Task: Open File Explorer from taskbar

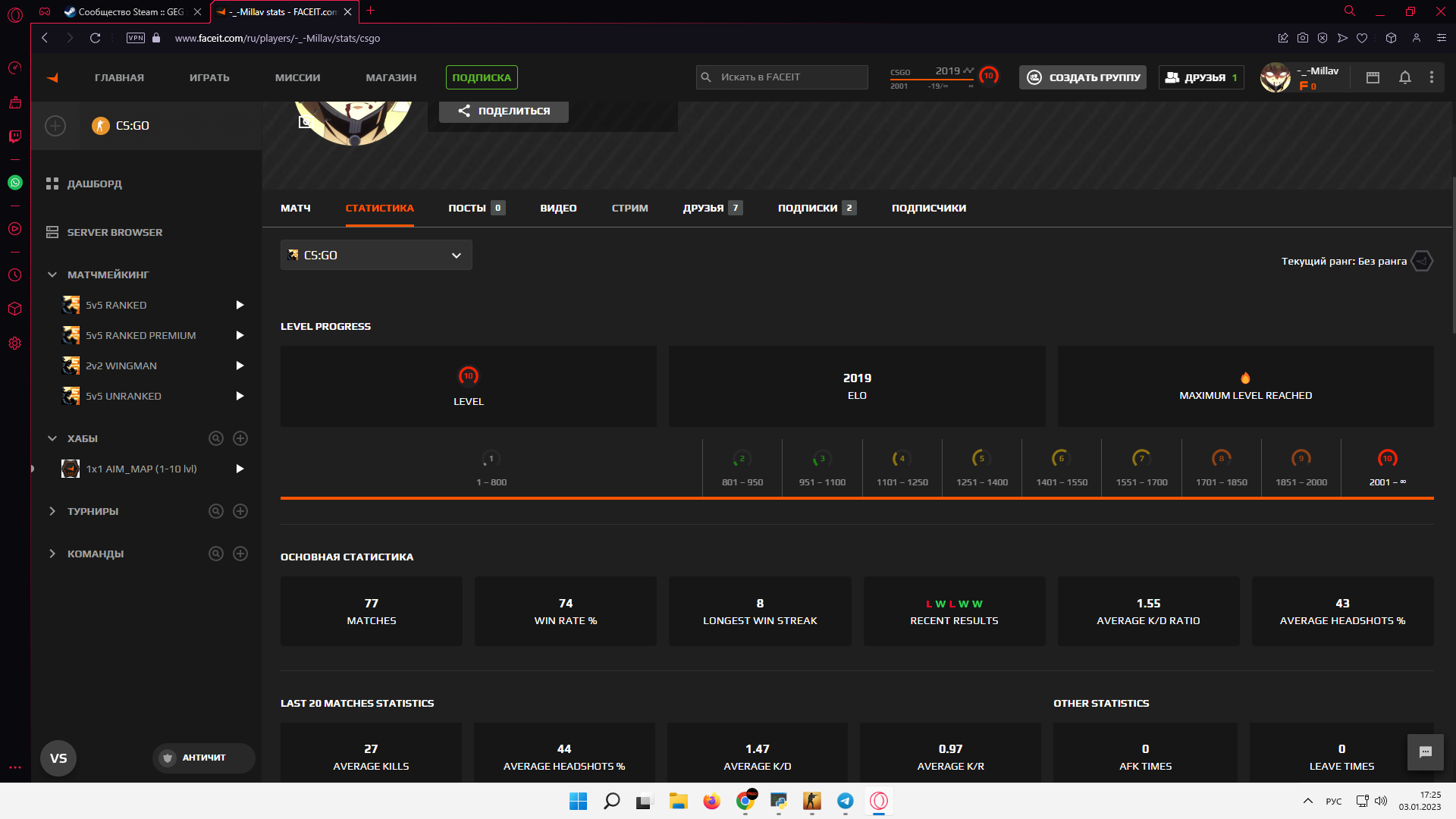Action: [x=678, y=801]
